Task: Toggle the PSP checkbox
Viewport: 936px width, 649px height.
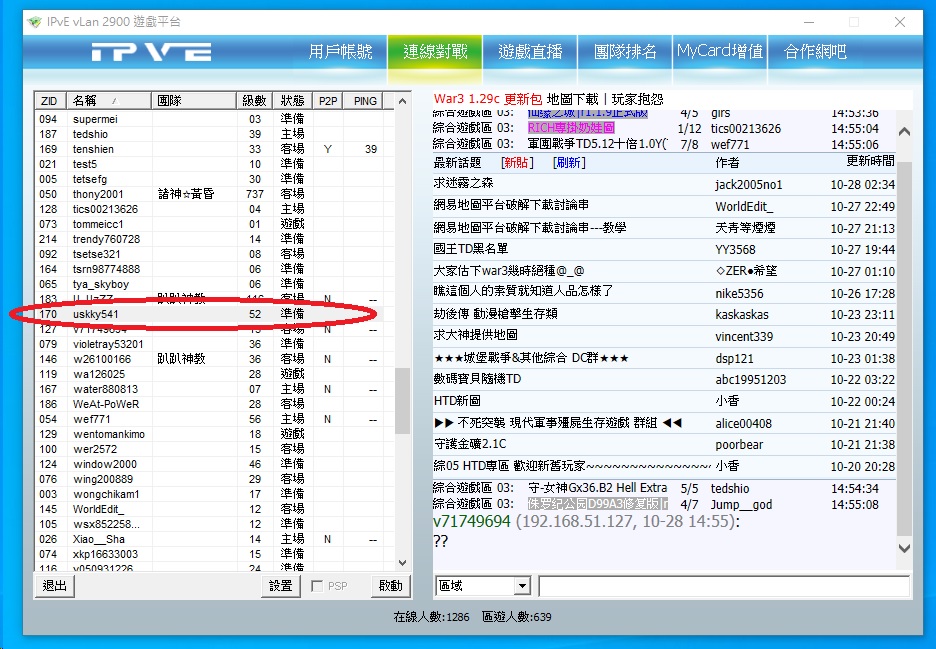Action: coord(317,586)
